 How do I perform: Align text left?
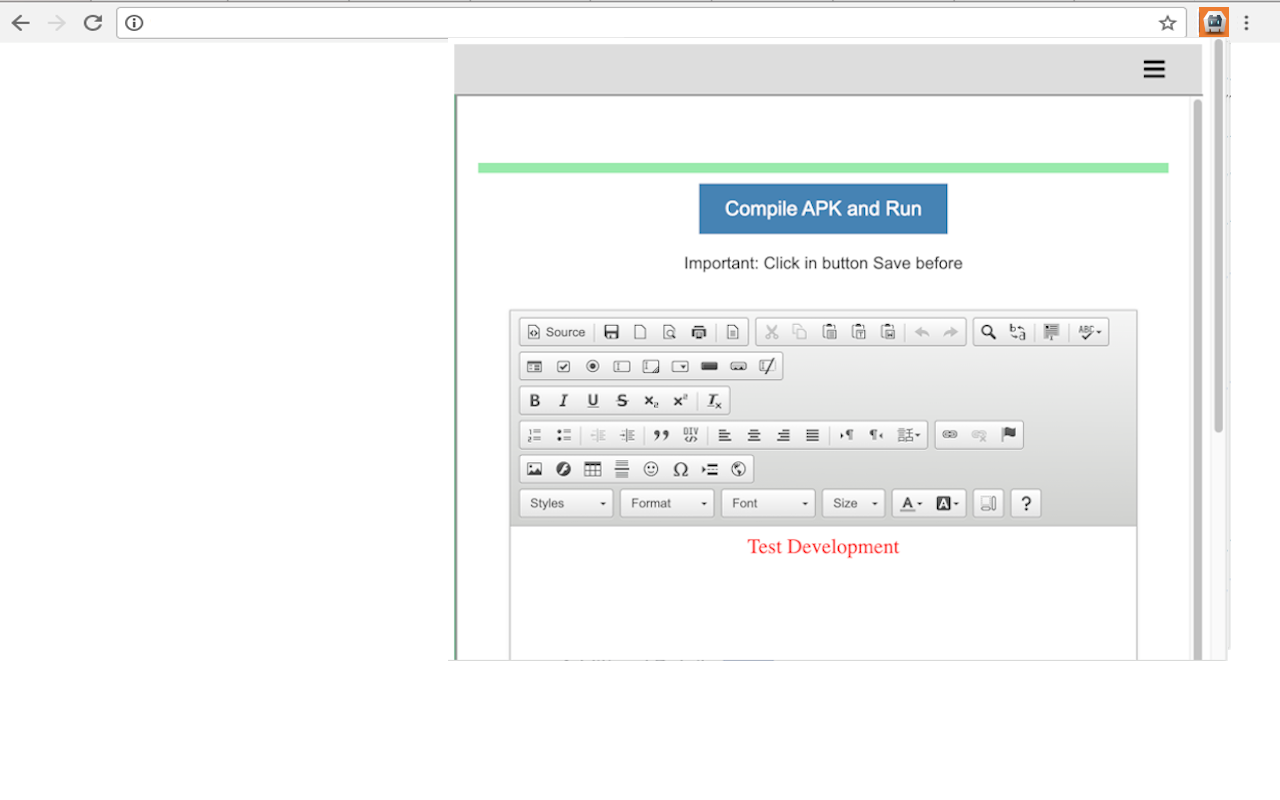[x=725, y=435]
